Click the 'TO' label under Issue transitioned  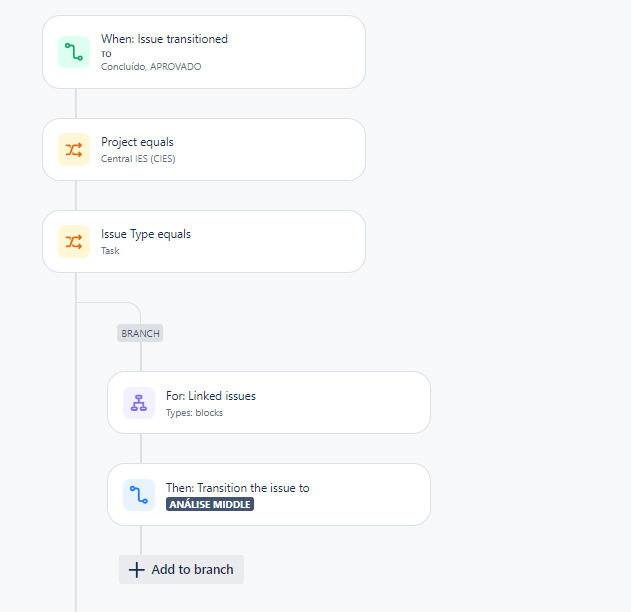[x=106, y=54]
